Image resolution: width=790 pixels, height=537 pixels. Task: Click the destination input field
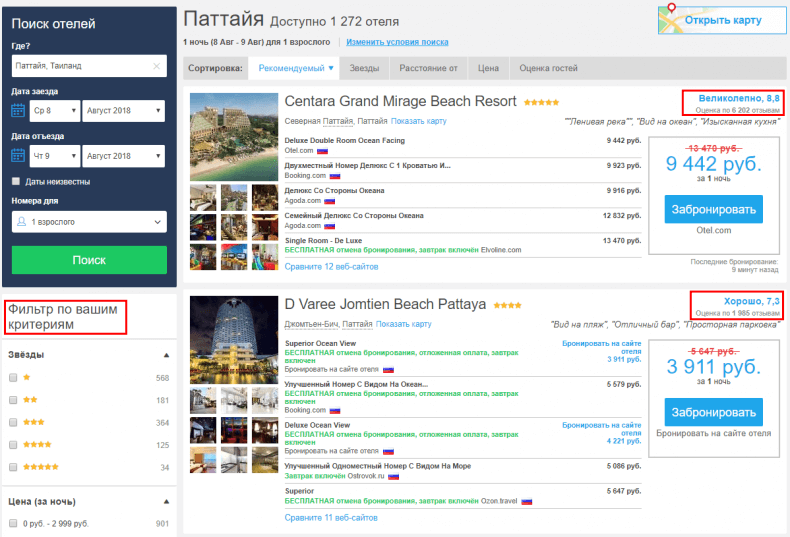click(x=89, y=66)
